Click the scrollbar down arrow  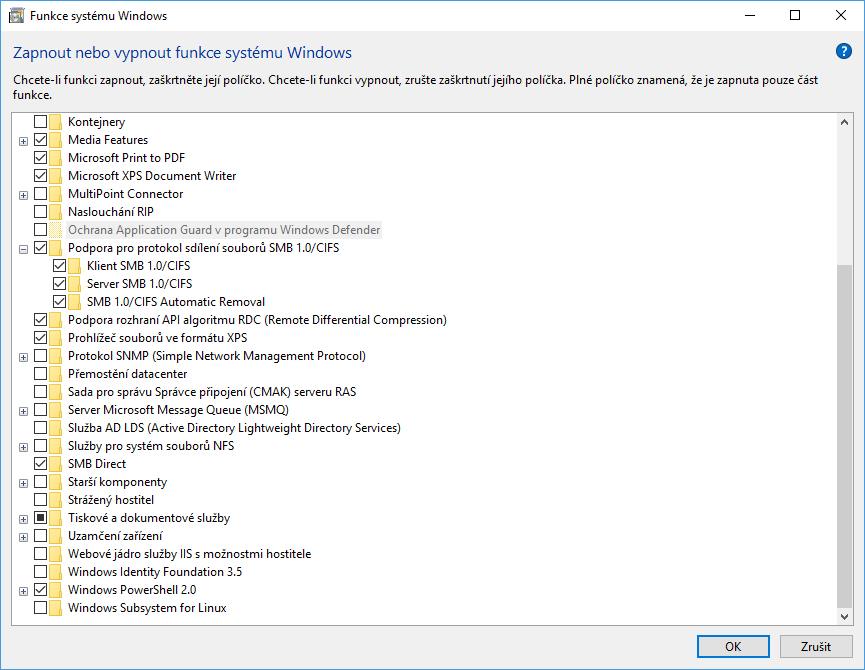point(845,617)
